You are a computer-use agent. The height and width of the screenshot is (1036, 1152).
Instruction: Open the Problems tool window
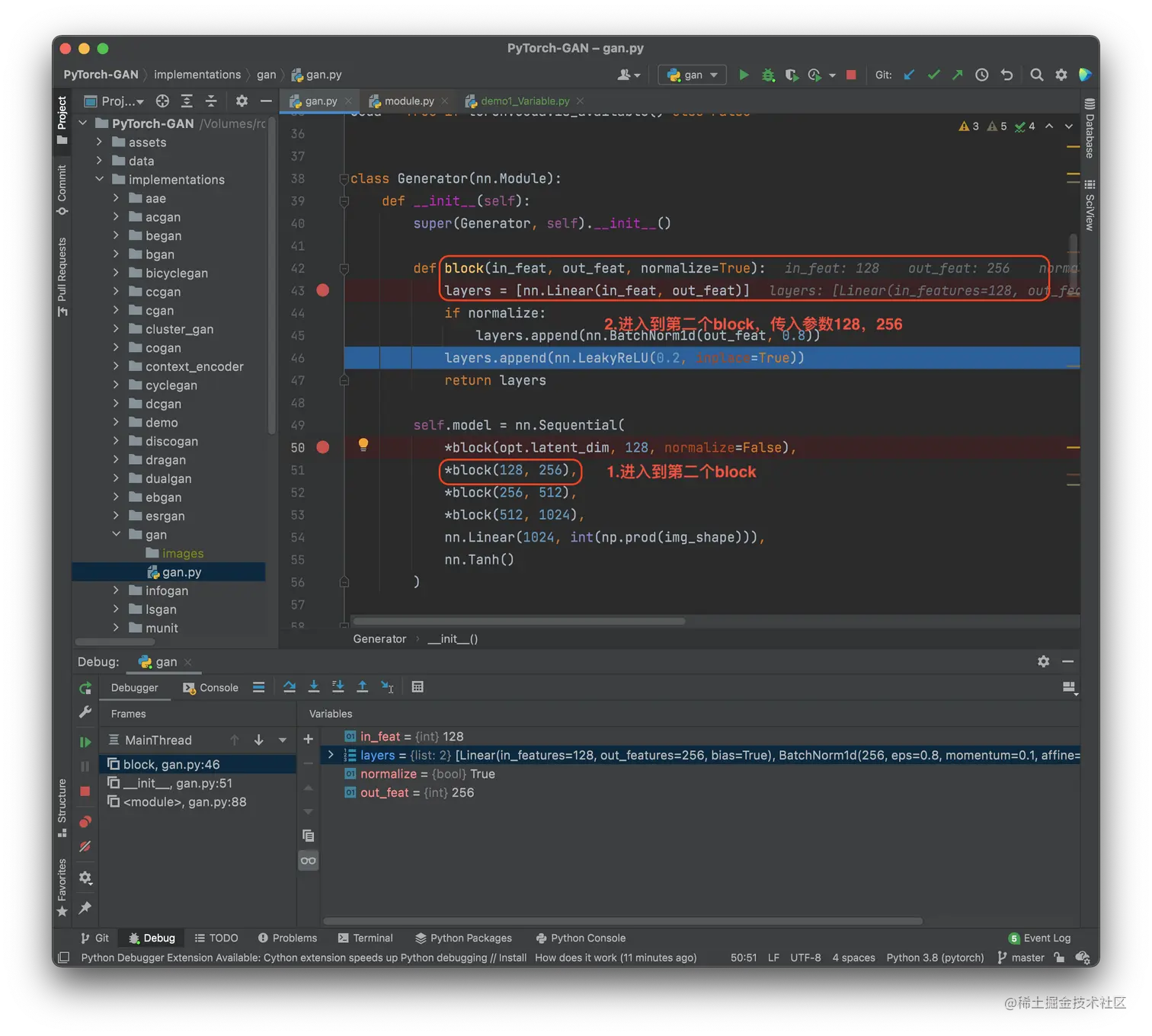(287, 938)
